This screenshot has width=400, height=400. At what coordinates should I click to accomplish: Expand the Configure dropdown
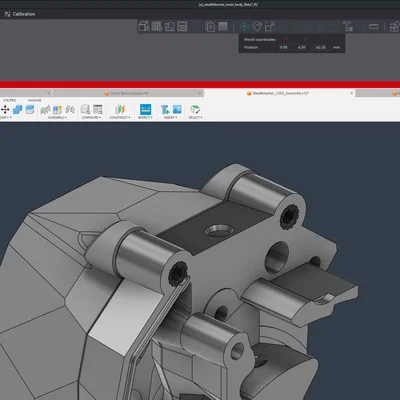coord(91,118)
